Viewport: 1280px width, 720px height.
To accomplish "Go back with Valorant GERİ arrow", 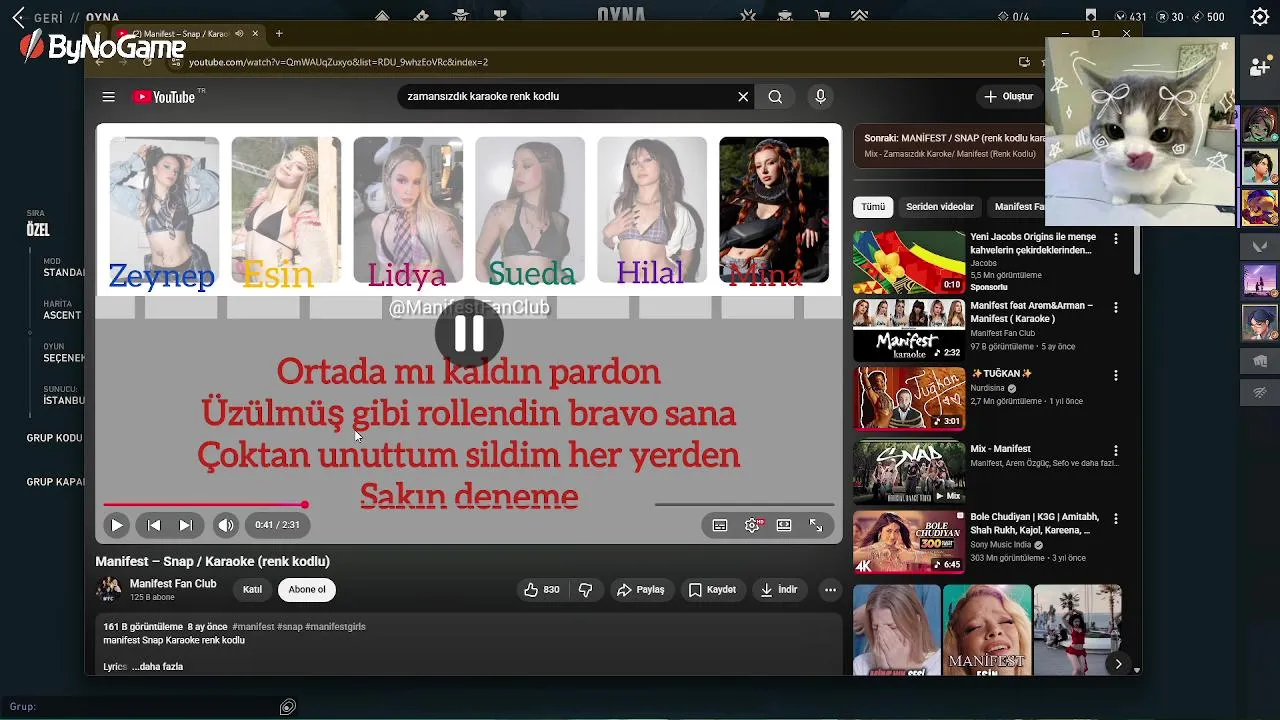I will (18, 17).
